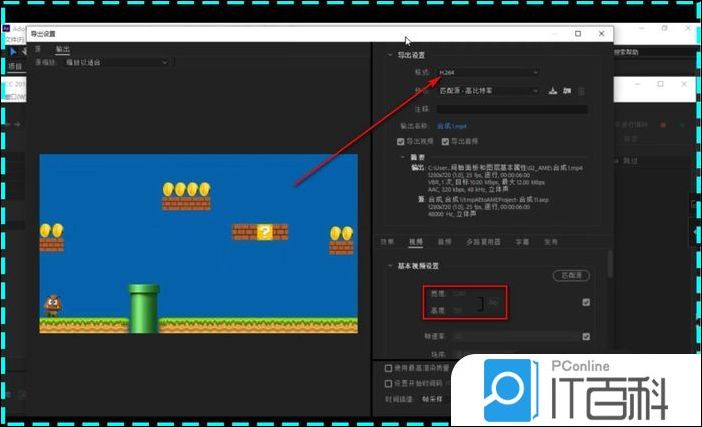Switch to the 效果 (effects) tab

click(x=387, y=242)
